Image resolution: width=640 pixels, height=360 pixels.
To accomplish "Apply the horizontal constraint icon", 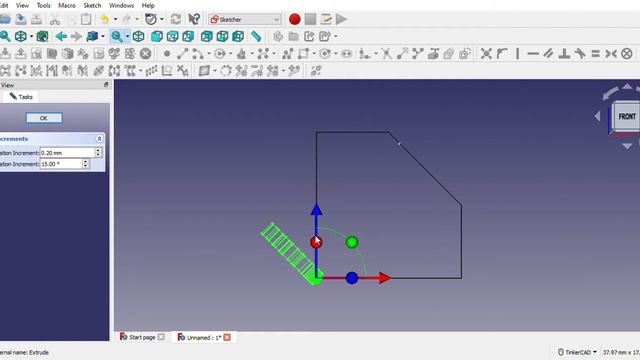I will coord(533,53).
